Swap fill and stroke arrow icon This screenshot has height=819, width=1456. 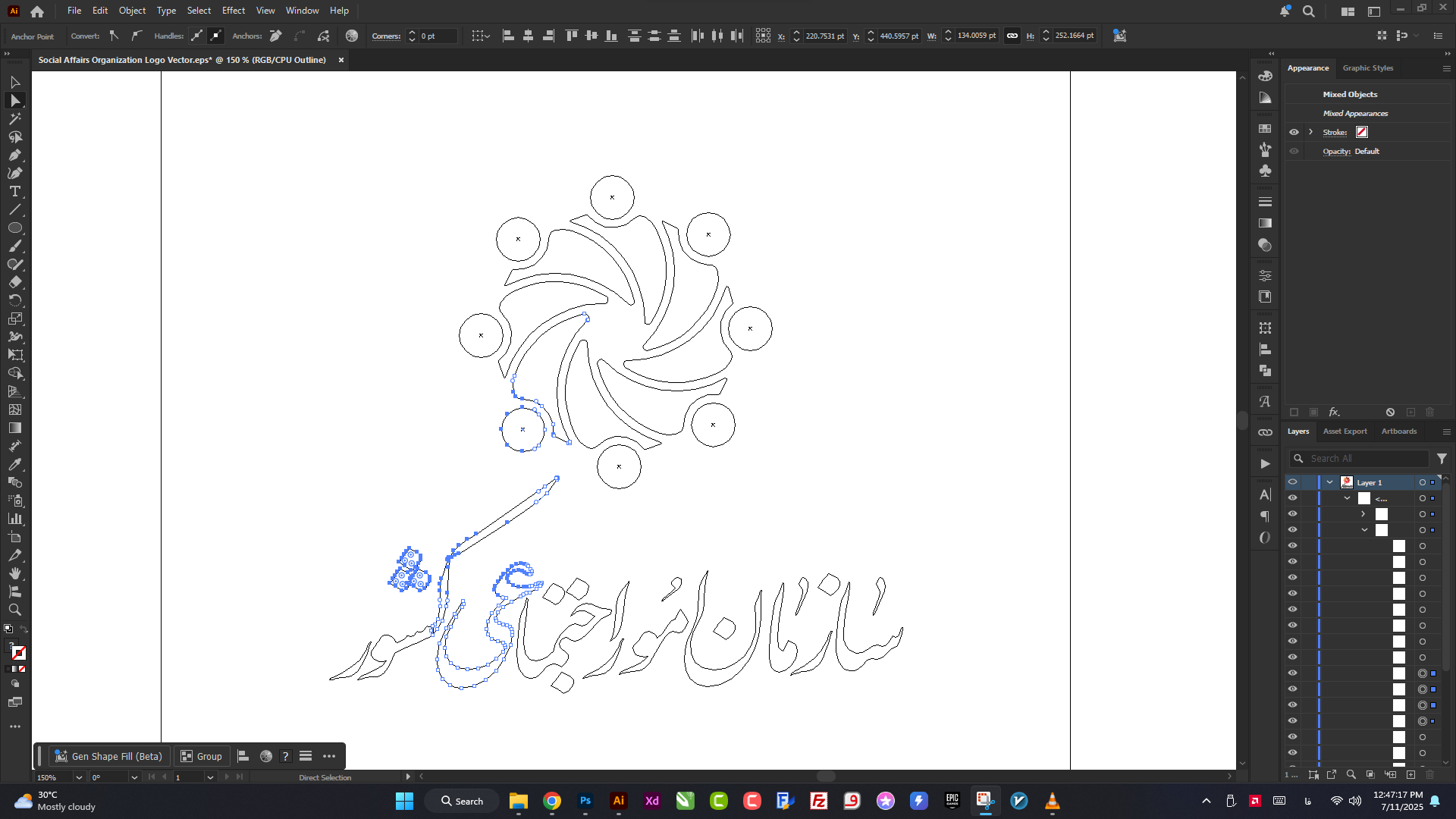24,629
